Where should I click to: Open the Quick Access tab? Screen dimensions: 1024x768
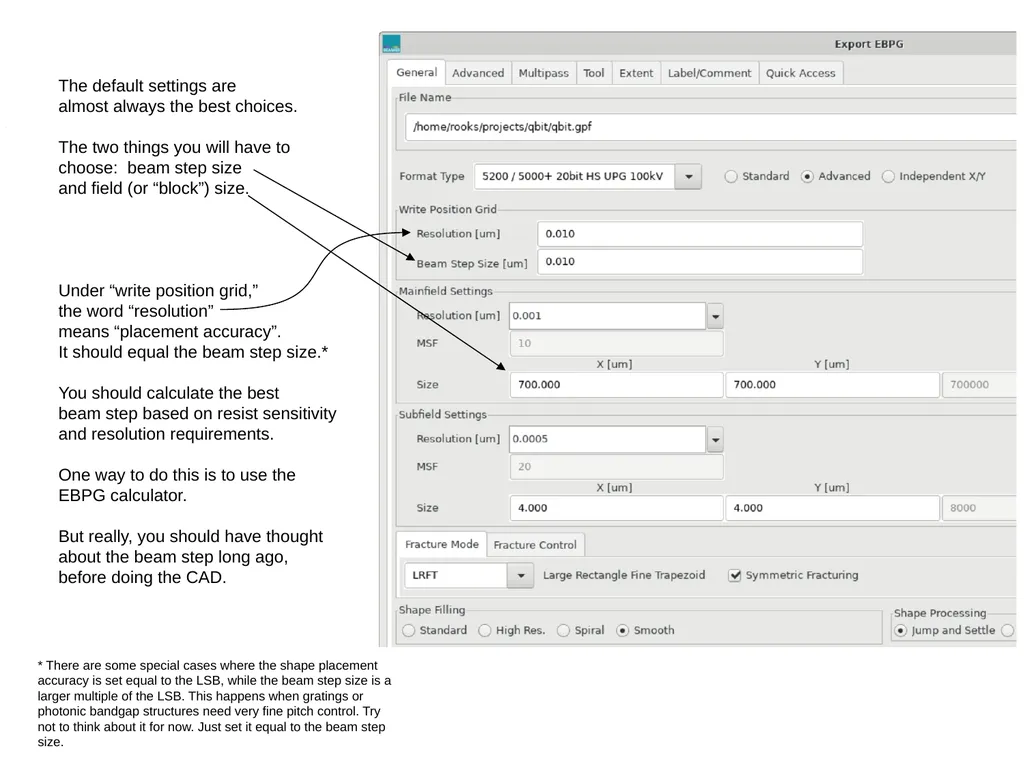pos(801,73)
